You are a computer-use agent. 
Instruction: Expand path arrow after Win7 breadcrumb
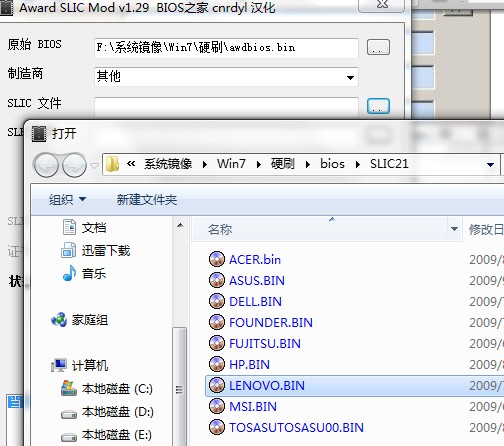(259, 164)
